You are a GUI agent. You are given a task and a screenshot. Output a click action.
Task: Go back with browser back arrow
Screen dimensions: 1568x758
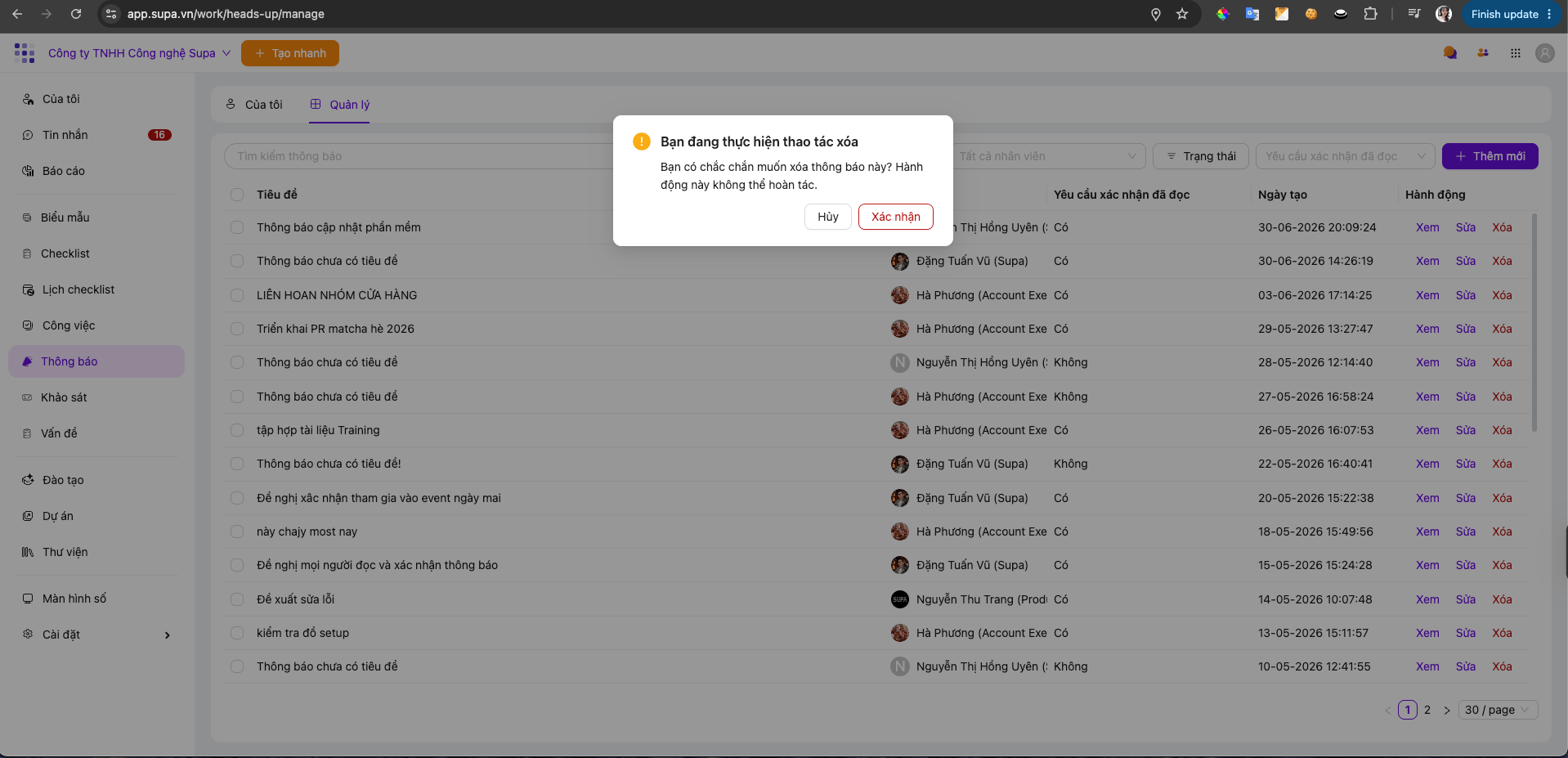[x=17, y=14]
